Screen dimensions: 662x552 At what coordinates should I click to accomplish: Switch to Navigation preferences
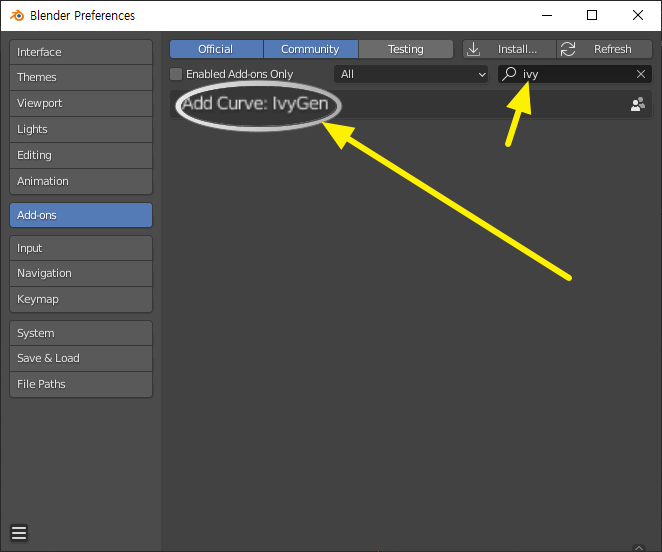pos(81,273)
